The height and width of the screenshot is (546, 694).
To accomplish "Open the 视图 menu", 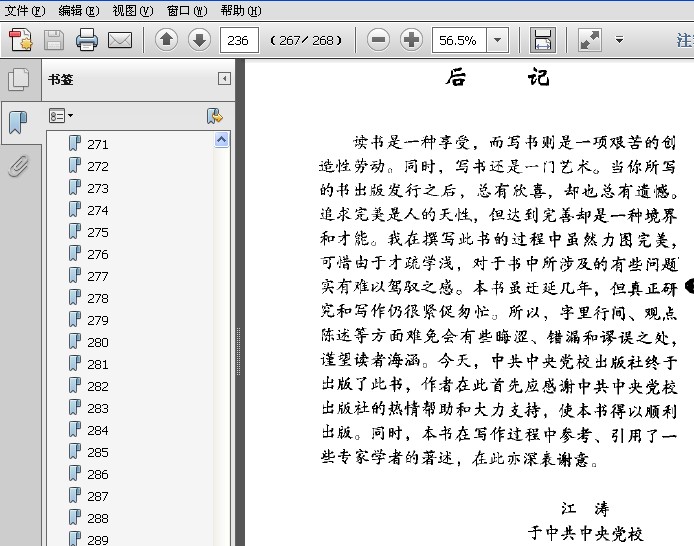I will coord(132,10).
